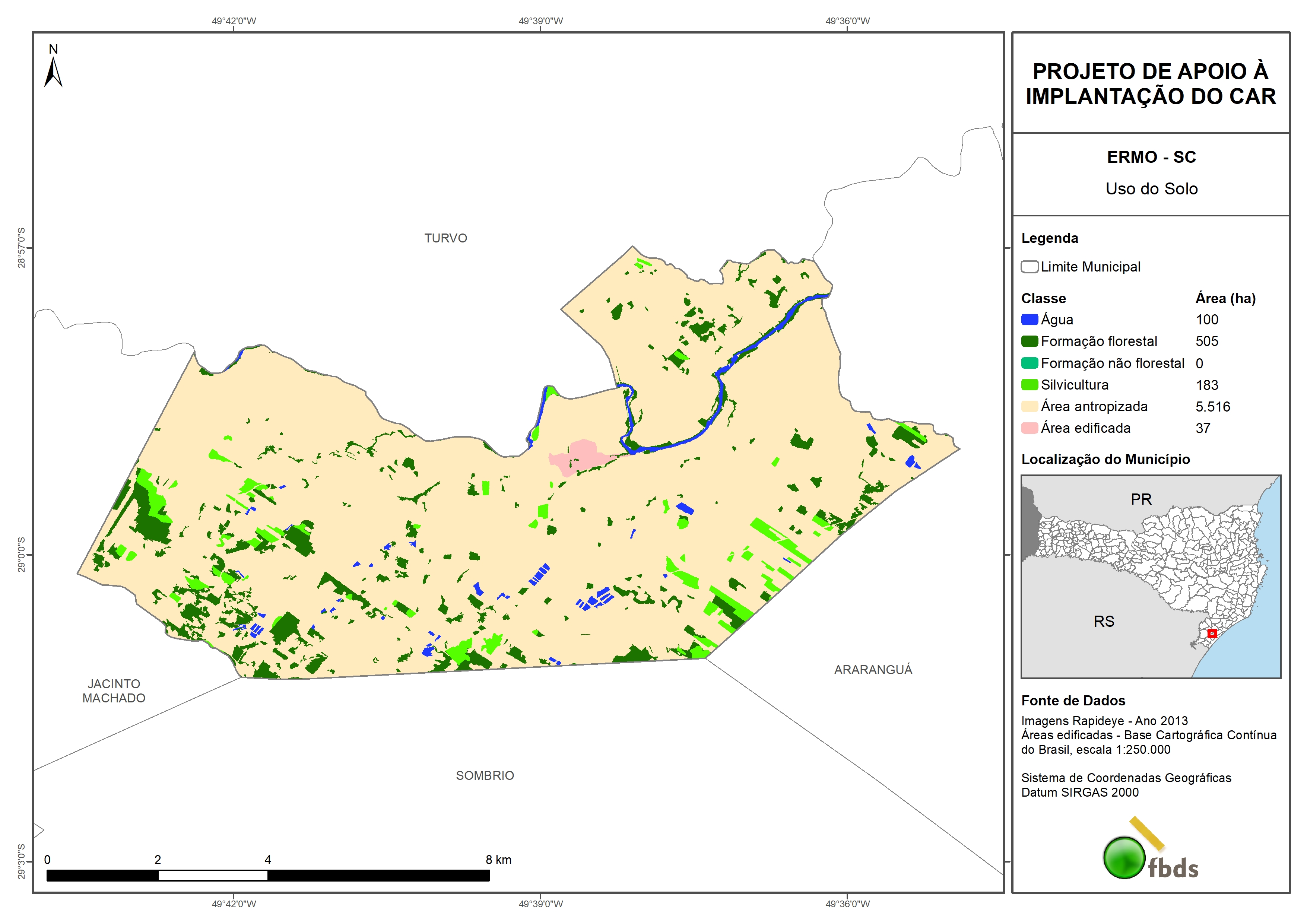Click the JACINTO MACHADO label
The image size is (1307, 924).
(x=114, y=690)
